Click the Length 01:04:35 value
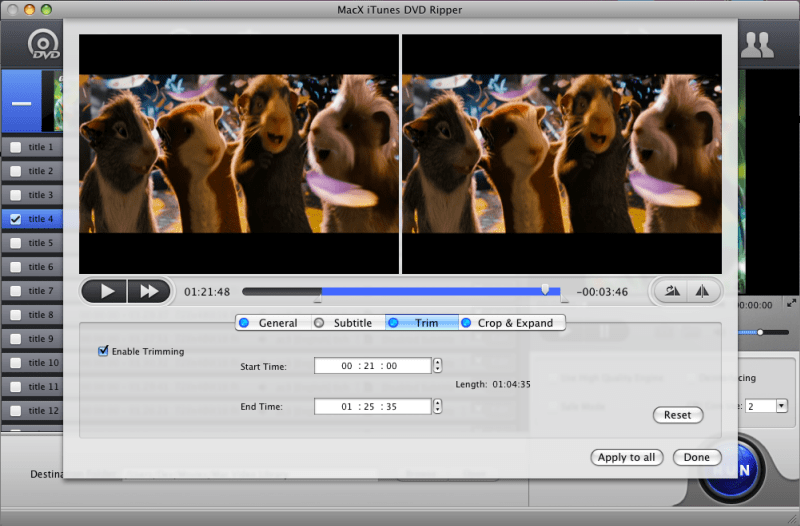The height and width of the screenshot is (526, 800). click(x=511, y=384)
